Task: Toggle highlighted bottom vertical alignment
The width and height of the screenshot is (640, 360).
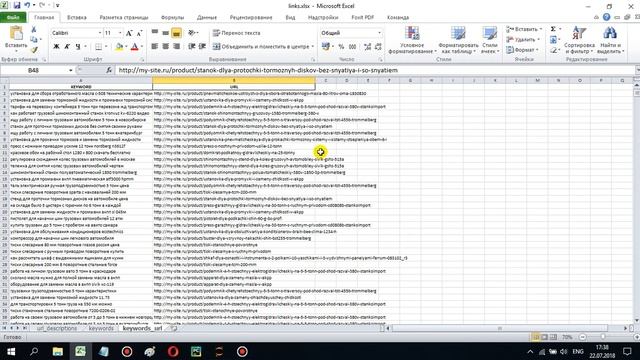Action: [x=176, y=33]
